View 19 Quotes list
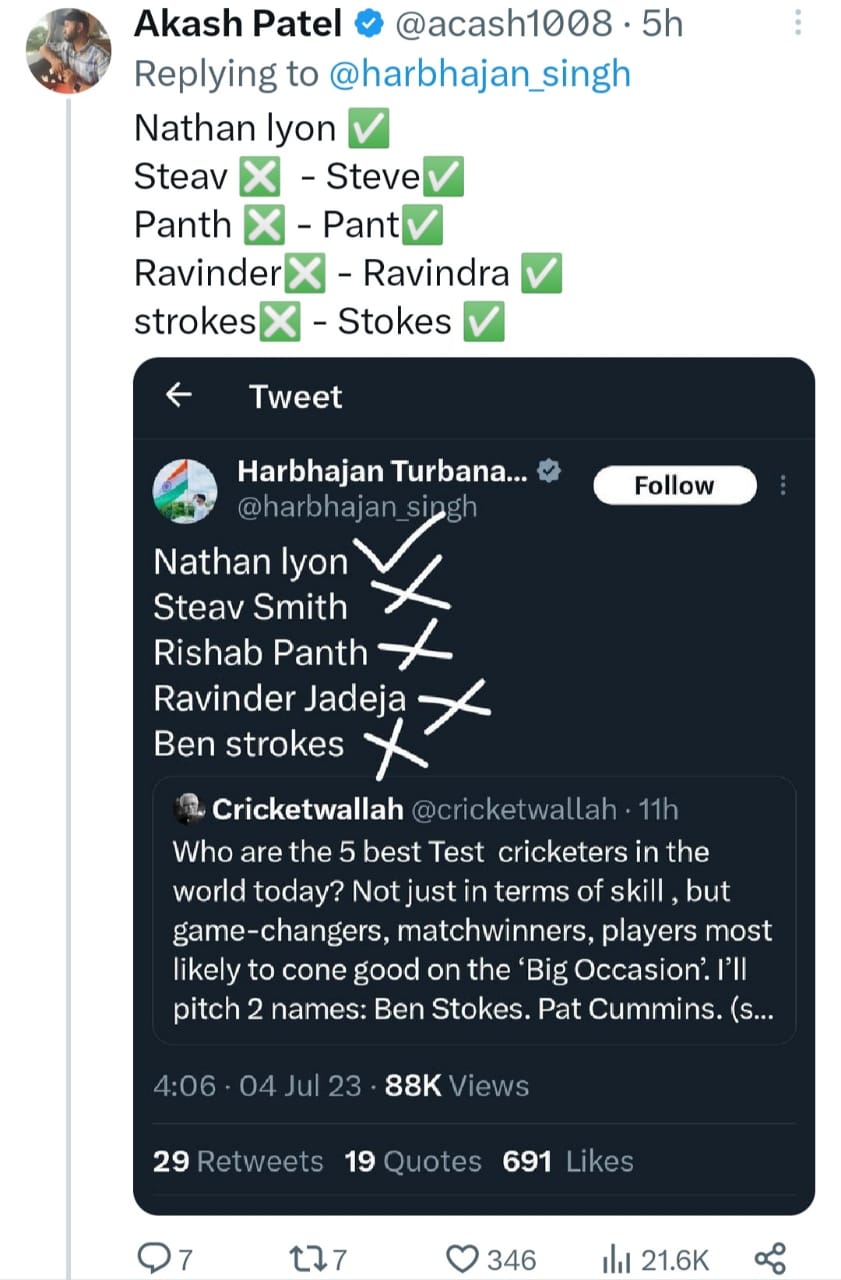The height and width of the screenshot is (1280, 841). pos(412,1161)
